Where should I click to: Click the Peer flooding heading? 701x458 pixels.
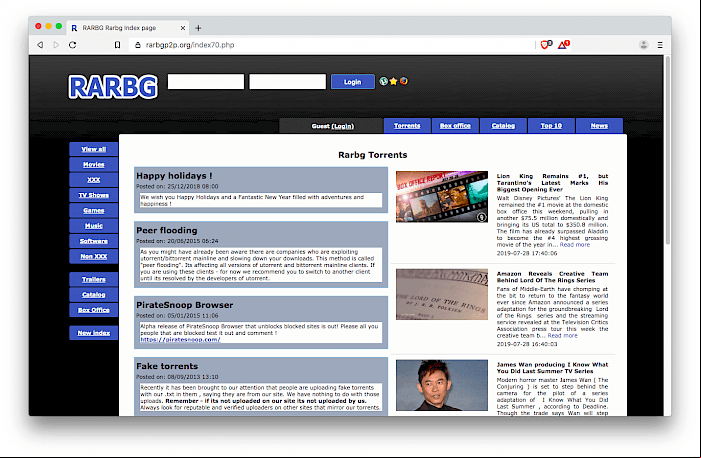pyautogui.click(x=167, y=230)
